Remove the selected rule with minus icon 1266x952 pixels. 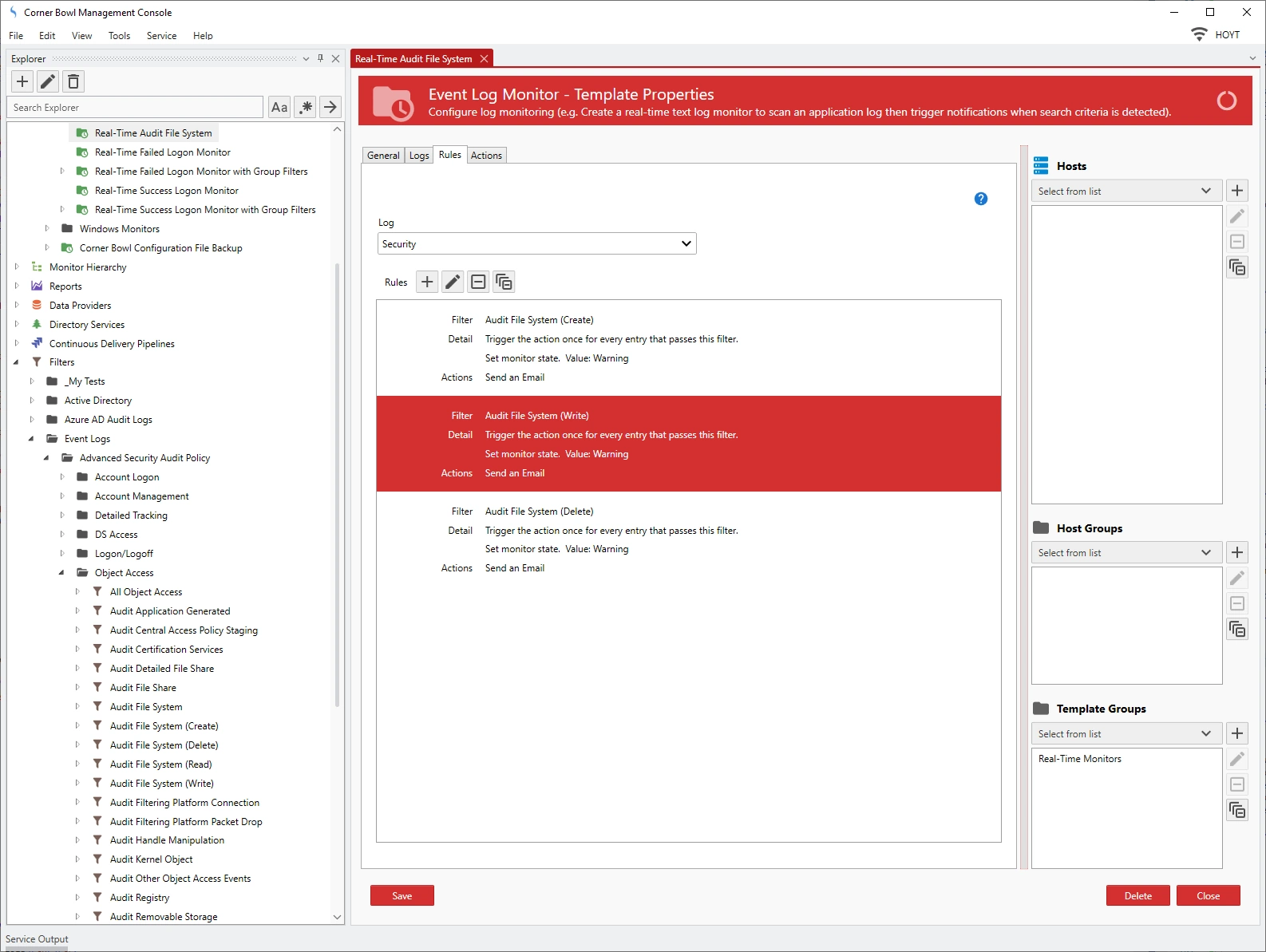pos(478,282)
